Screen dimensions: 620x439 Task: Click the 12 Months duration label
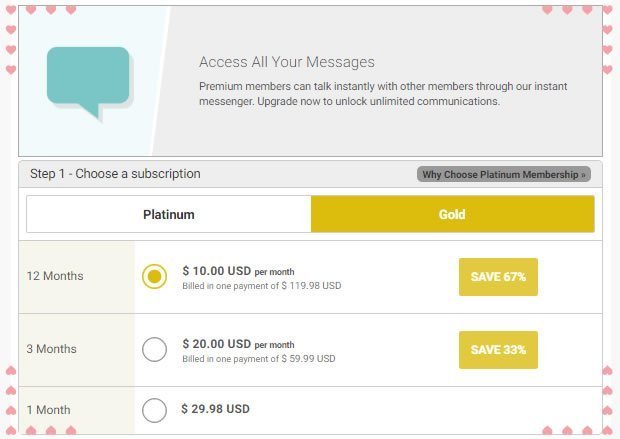55,276
